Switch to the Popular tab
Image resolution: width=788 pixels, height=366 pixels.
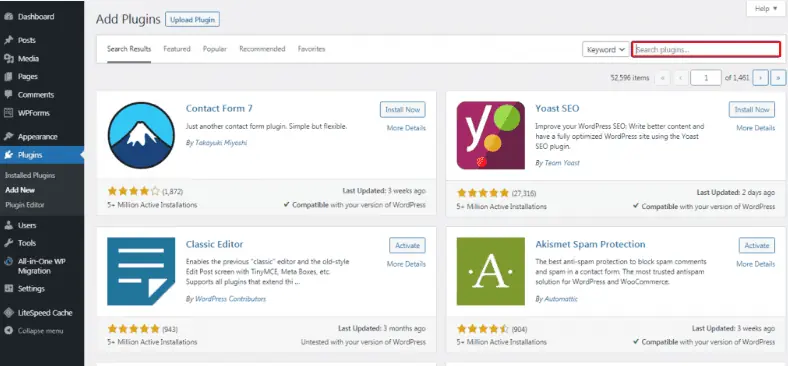point(215,49)
